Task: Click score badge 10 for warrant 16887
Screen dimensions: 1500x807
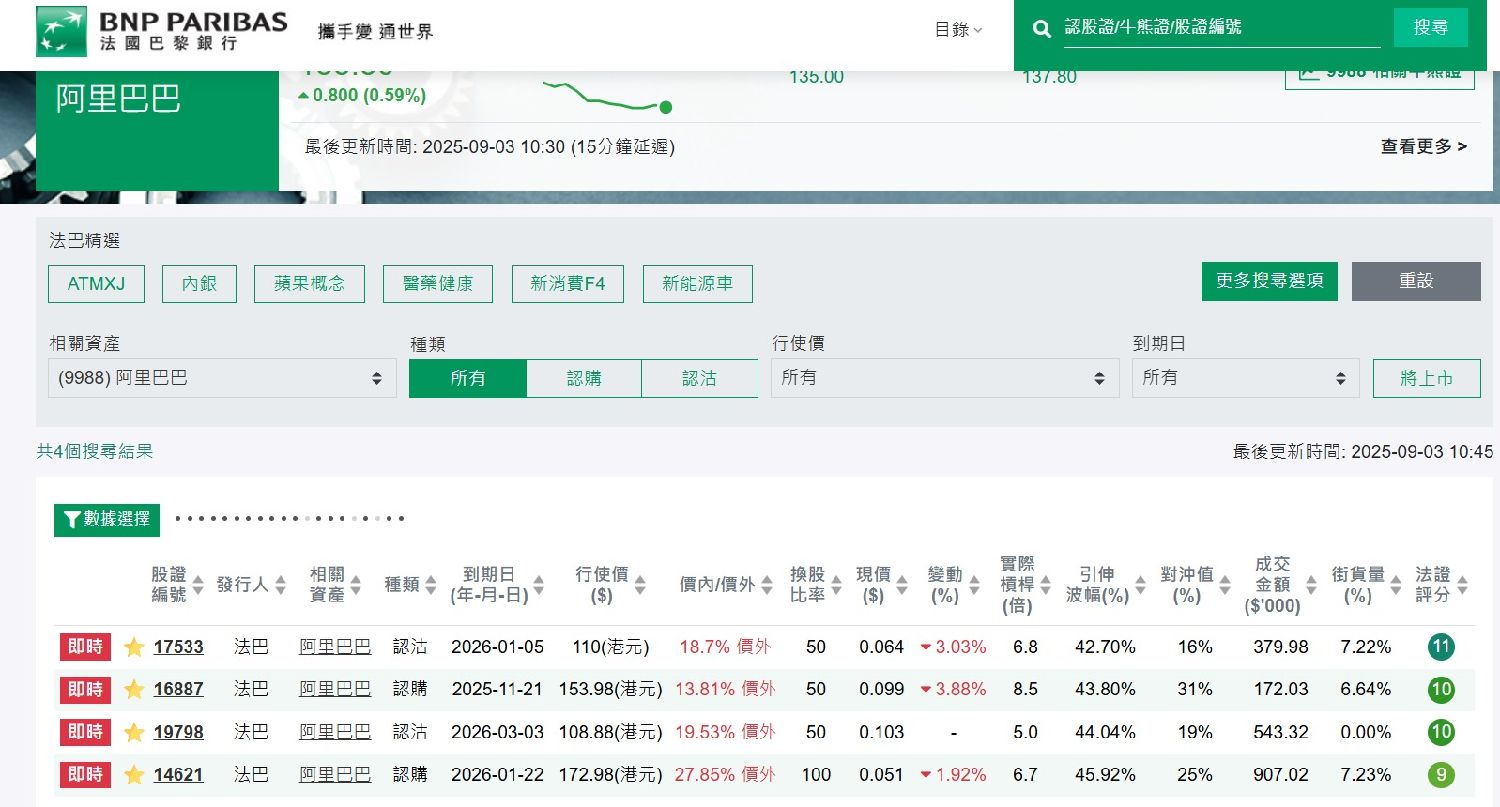Action: (1441, 690)
